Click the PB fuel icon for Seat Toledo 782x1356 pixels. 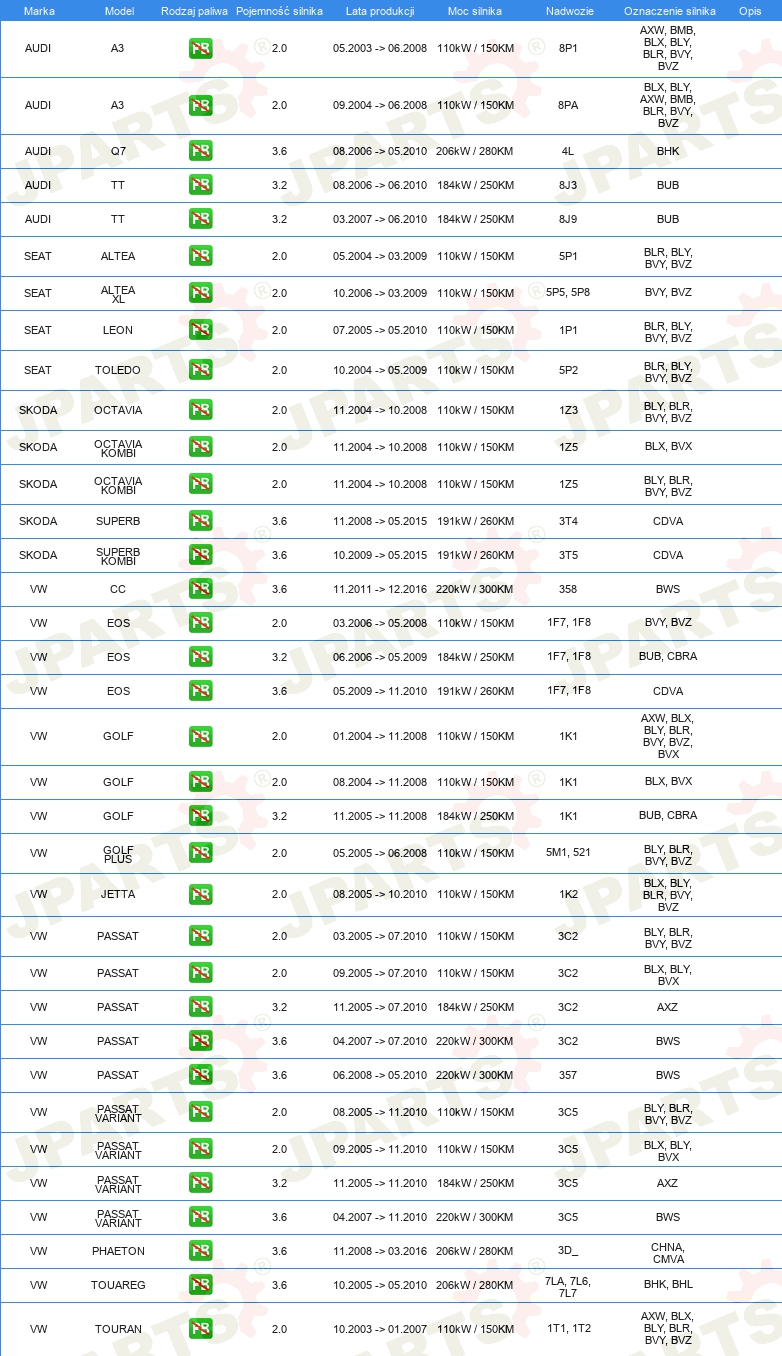200,370
